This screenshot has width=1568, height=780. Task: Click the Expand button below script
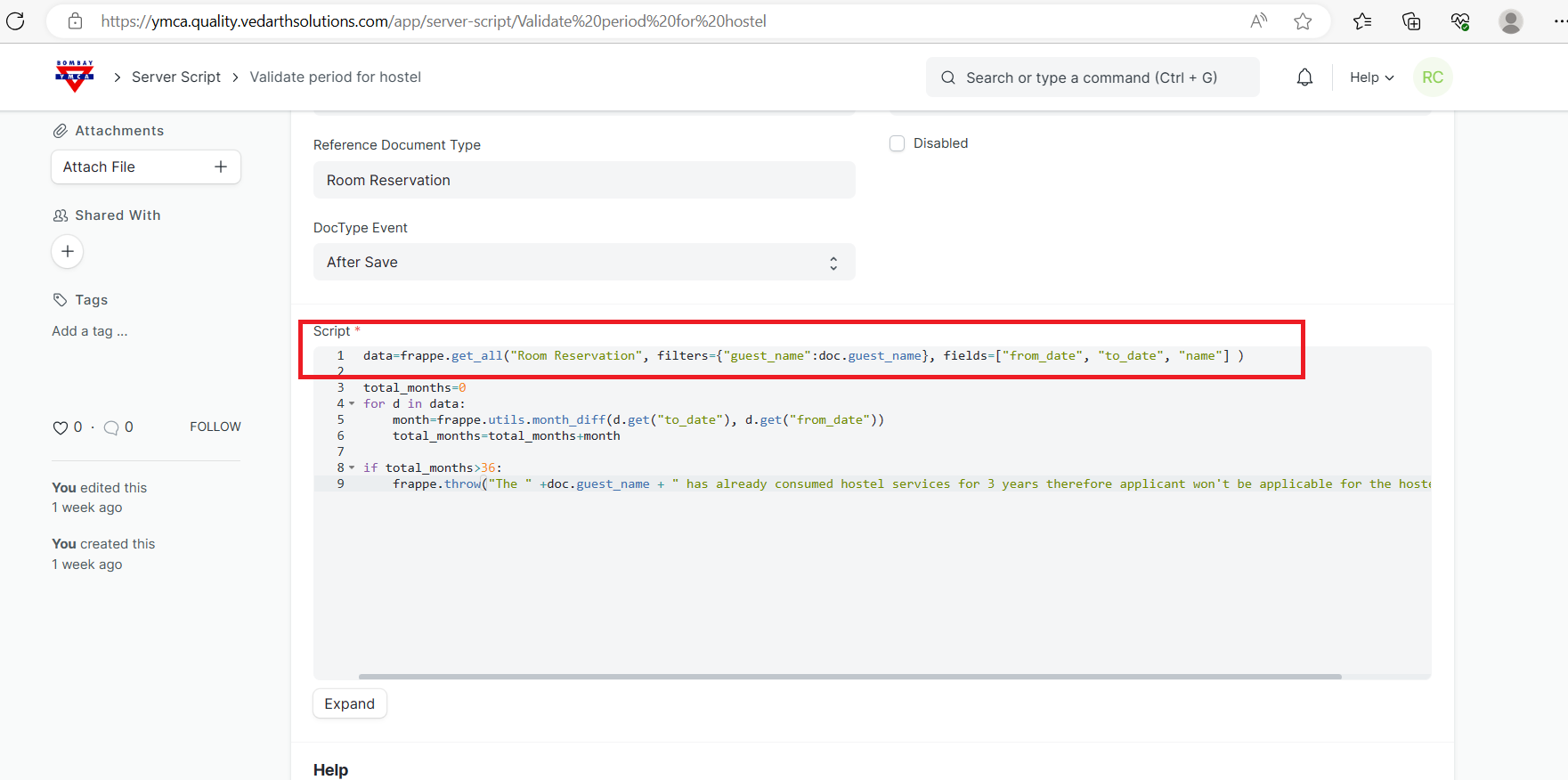(349, 703)
